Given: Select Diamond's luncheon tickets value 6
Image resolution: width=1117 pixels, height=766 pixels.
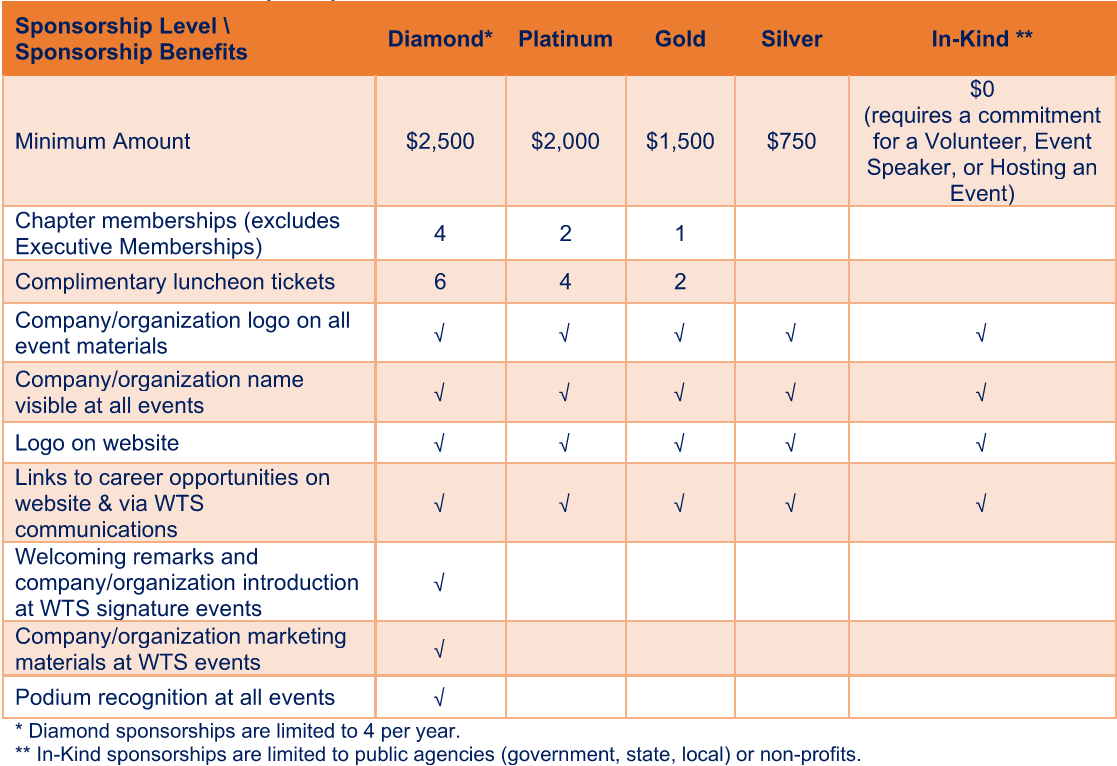Looking at the screenshot, I should (x=440, y=282).
